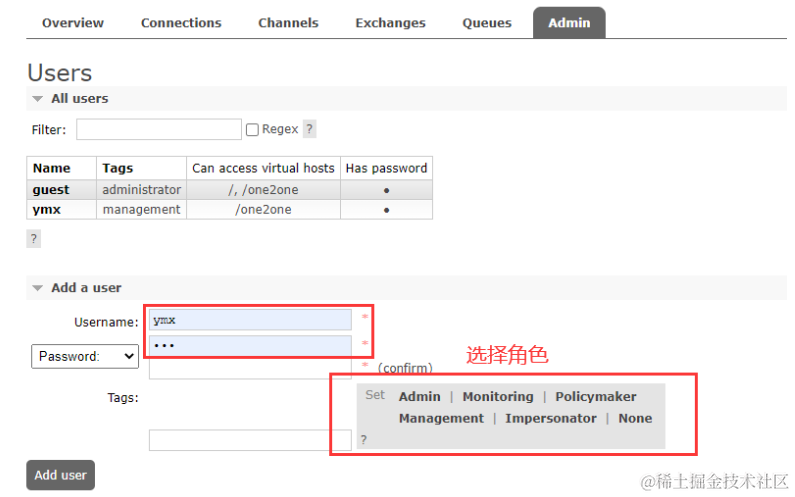Click the Username input field

coord(250,320)
